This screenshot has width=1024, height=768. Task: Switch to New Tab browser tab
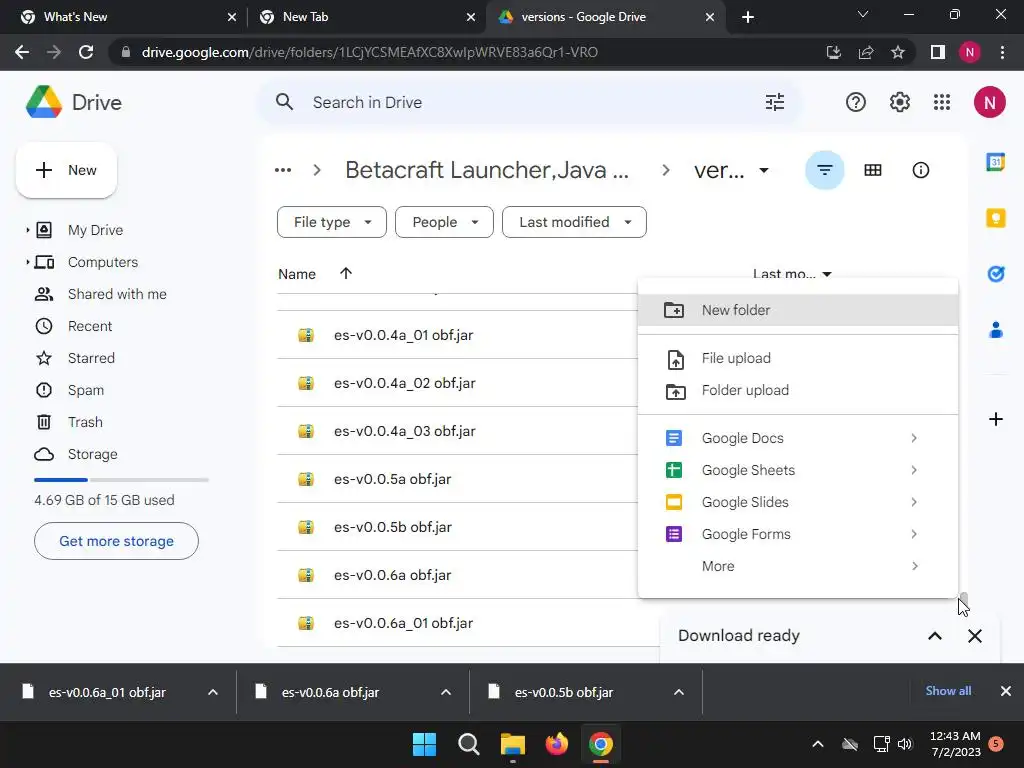coord(366,17)
